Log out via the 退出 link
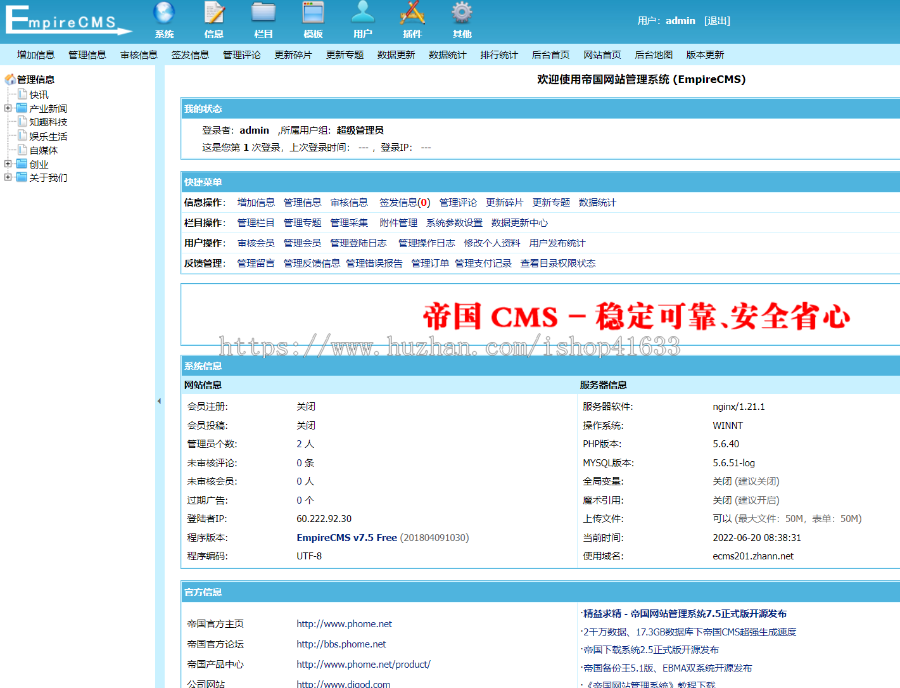900x688 pixels. coord(717,21)
